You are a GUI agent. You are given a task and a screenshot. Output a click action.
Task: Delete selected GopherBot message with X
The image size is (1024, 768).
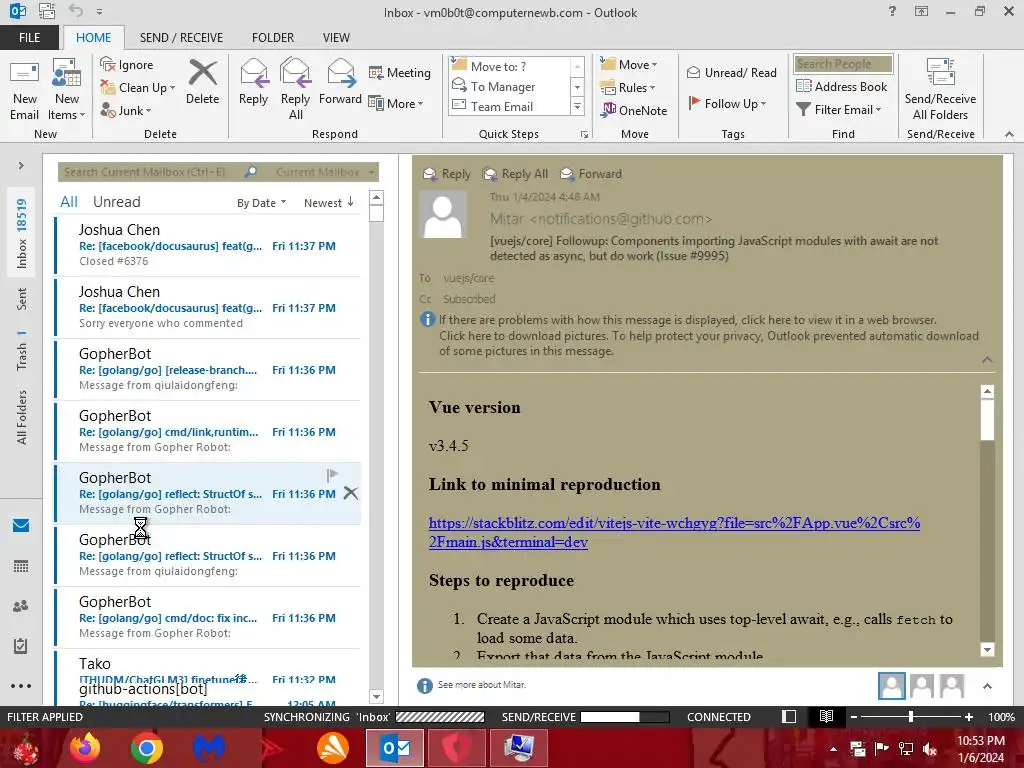[x=351, y=493]
